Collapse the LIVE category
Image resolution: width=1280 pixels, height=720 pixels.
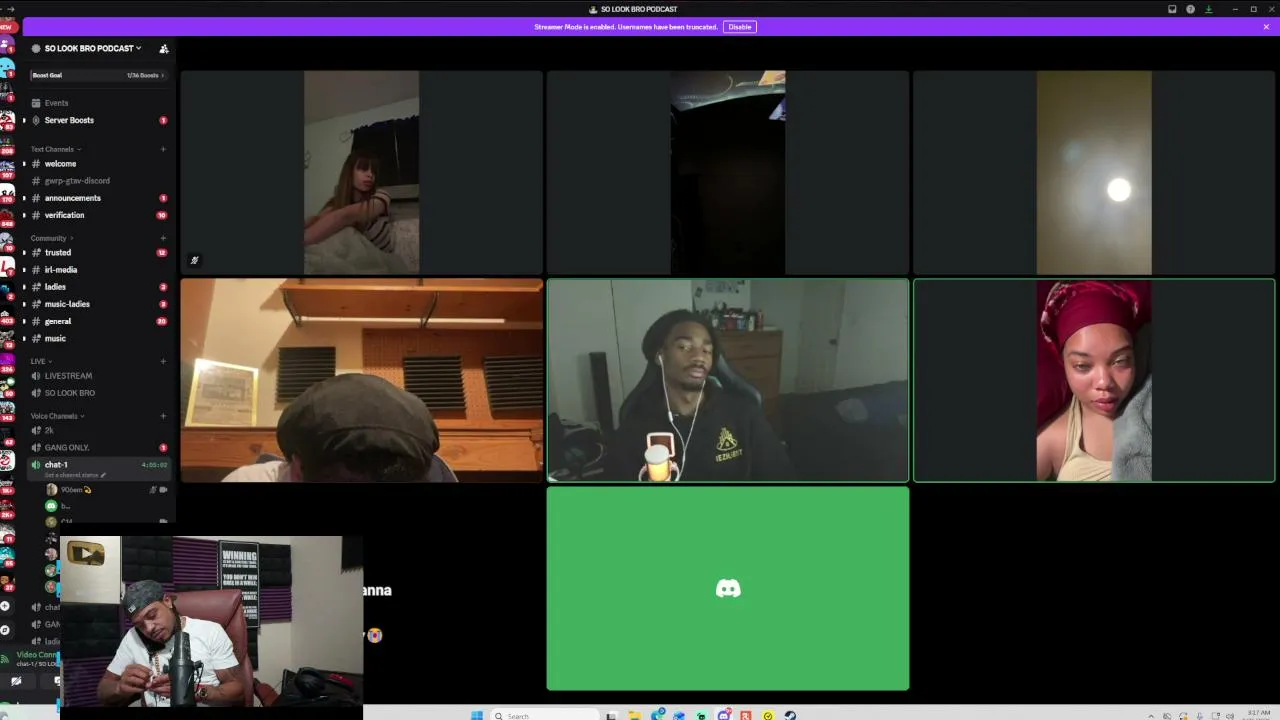pyautogui.click(x=41, y=361)
